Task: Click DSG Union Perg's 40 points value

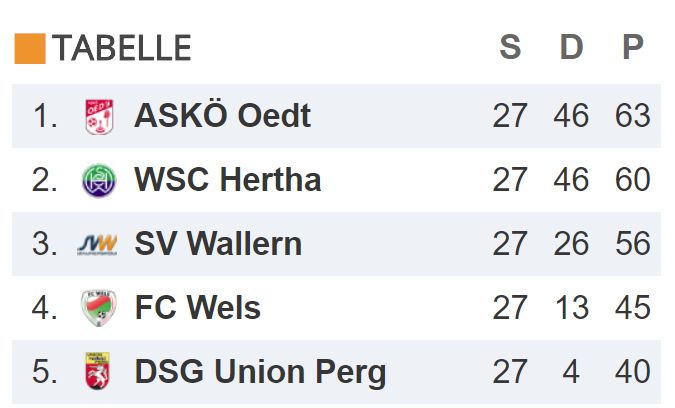Action: [632, 372]
